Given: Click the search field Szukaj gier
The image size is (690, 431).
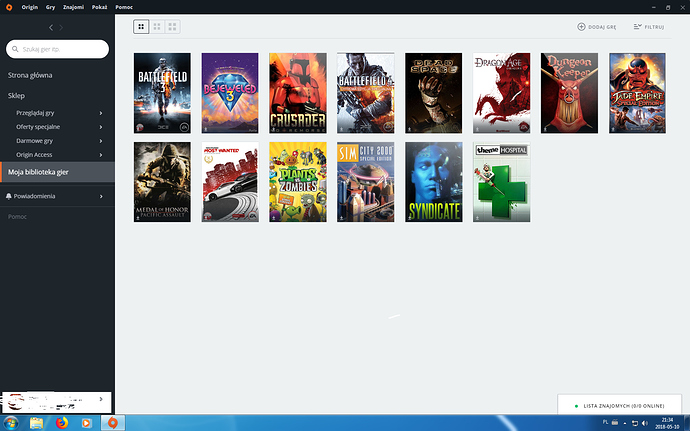Looking at the screenshot, I should (x=57, y=49).
